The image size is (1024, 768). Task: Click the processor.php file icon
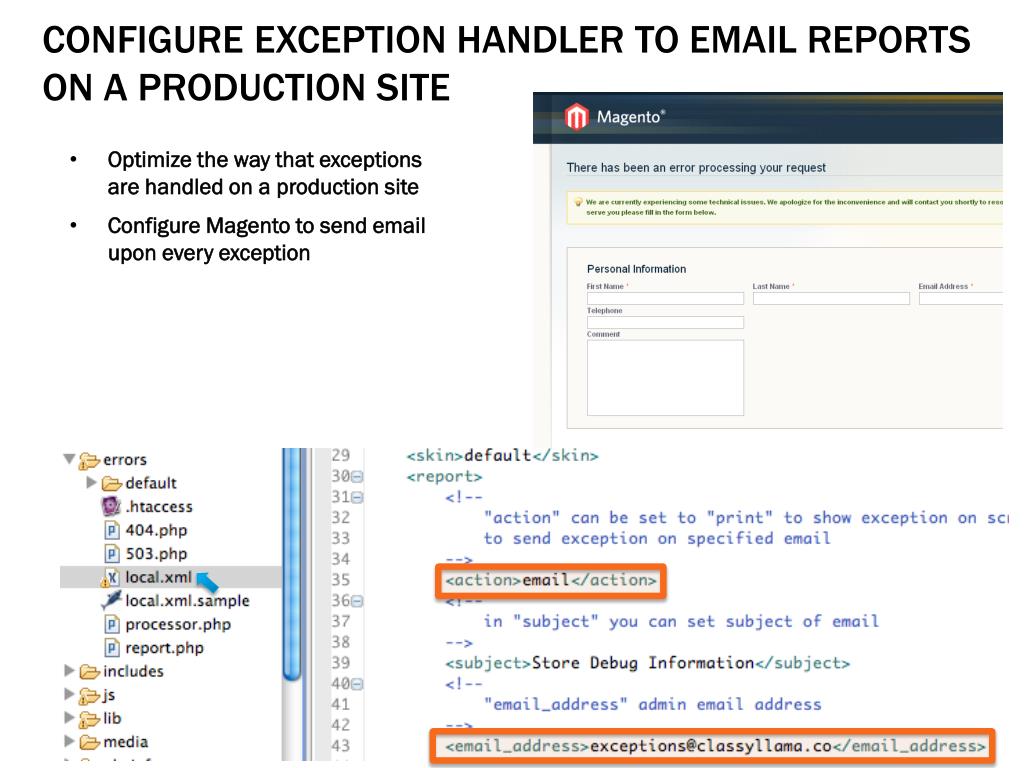point(112,624)
